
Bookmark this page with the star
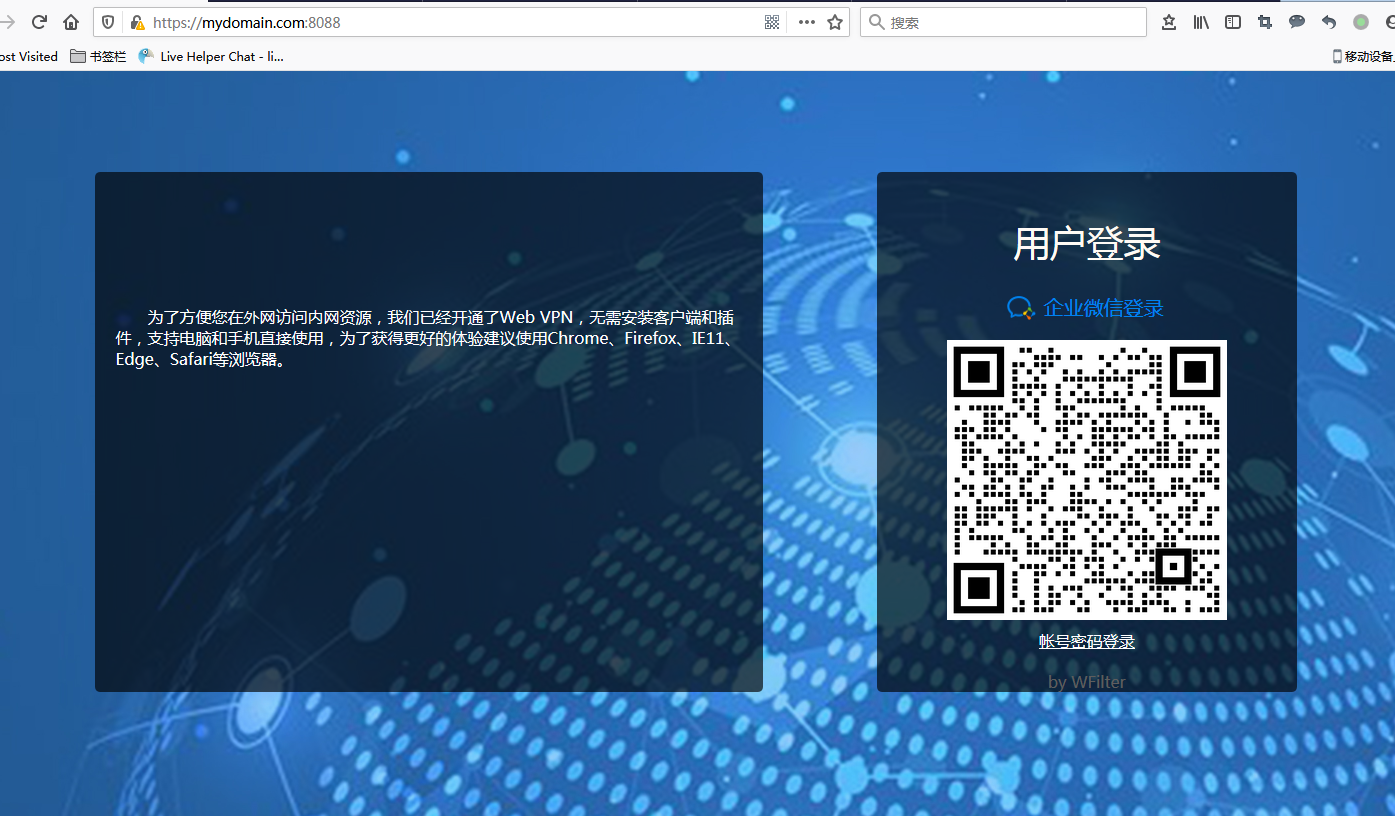835,22
